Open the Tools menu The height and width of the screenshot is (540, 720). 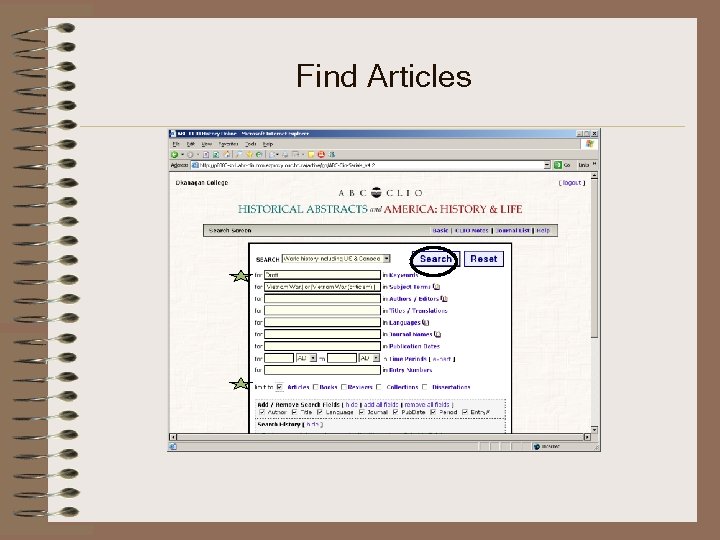251,144
